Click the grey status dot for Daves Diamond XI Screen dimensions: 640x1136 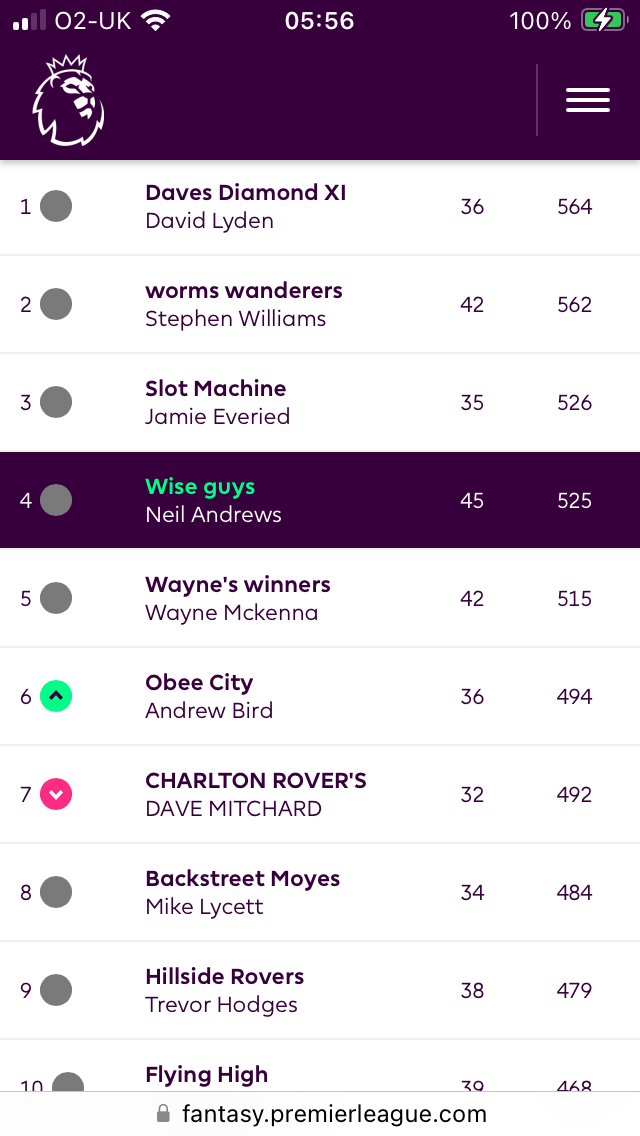coord(56,206)
